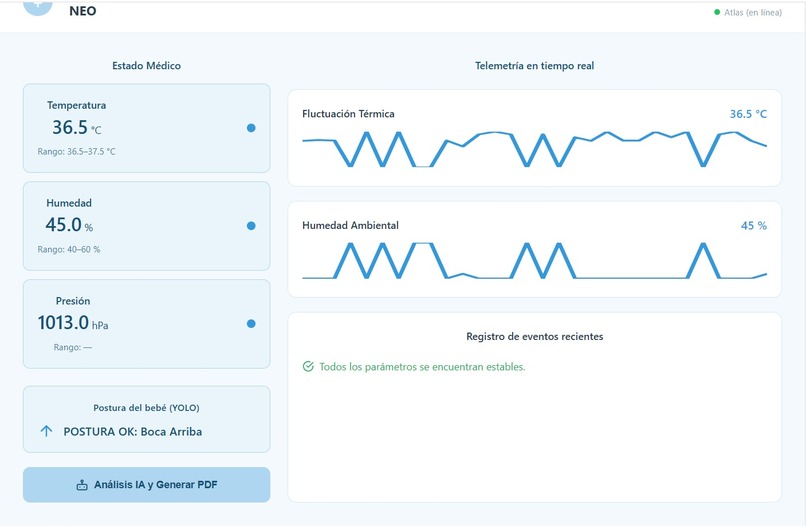The height and width of the screenshot is (526, 806).
Task: Click the '36.5 °C' value on the thermal chart
Action: (748, 114)
